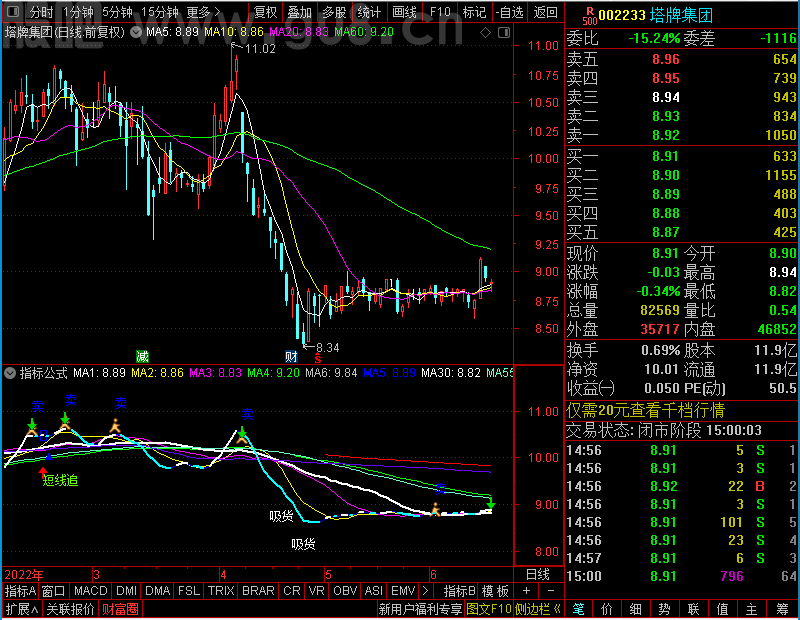Open the 财富圈 tab
Viewport: 800px width, 620px height.
(x=120, y=609)
